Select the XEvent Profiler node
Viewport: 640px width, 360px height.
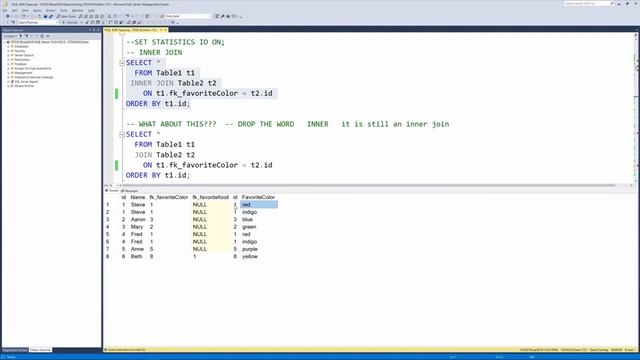(x=24, y=86)
